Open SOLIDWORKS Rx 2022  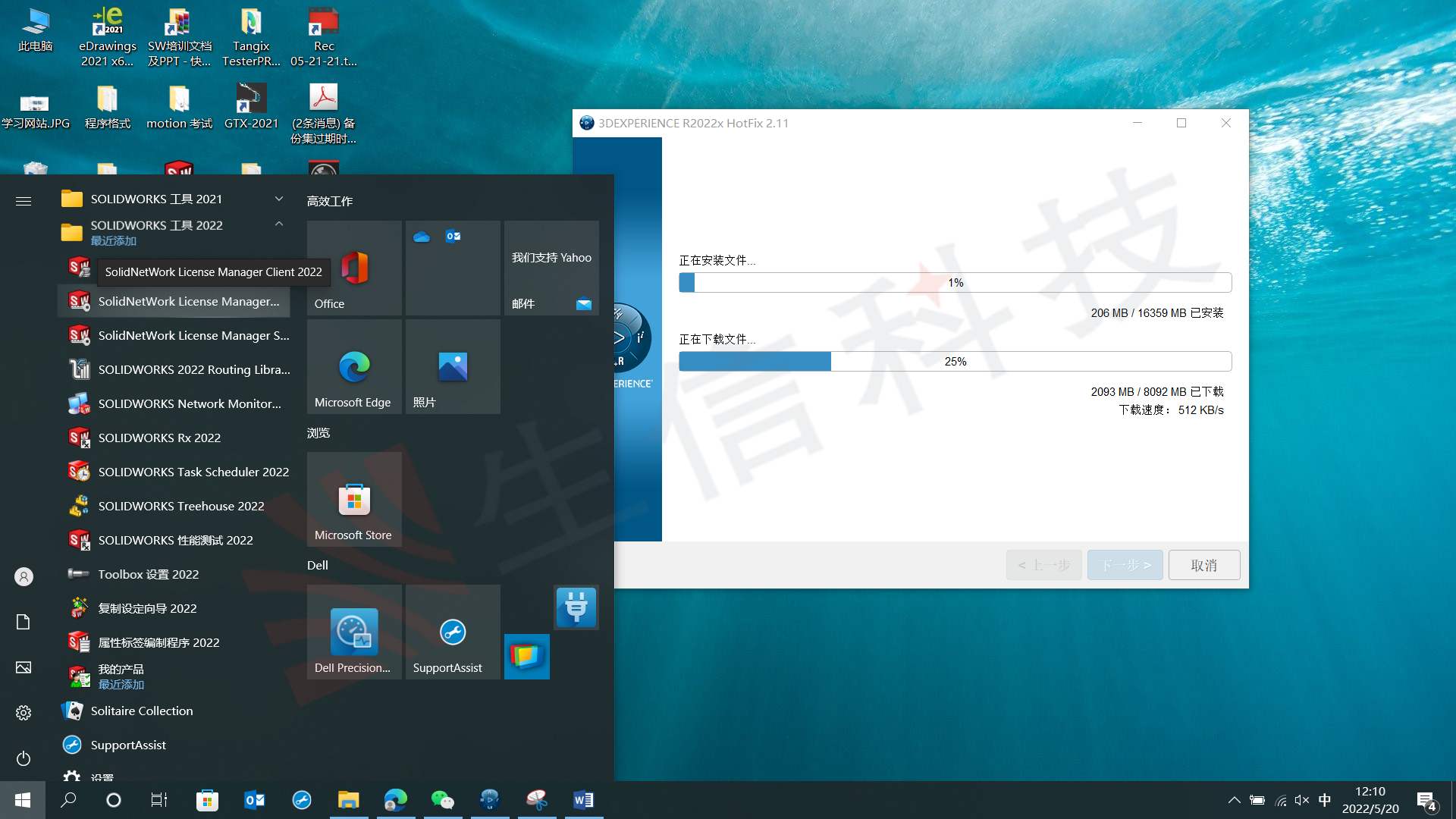tap(174, 438)
